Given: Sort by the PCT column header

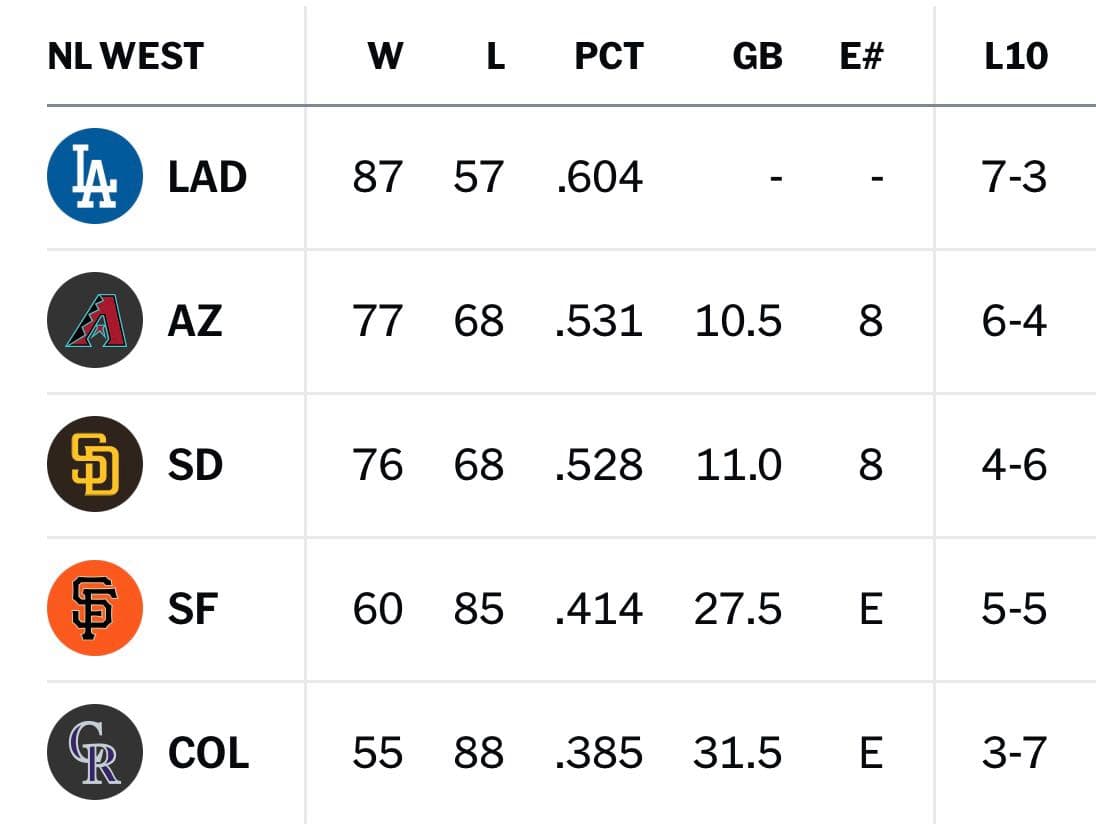Looking at the screenshot, I should coord(608,56).
